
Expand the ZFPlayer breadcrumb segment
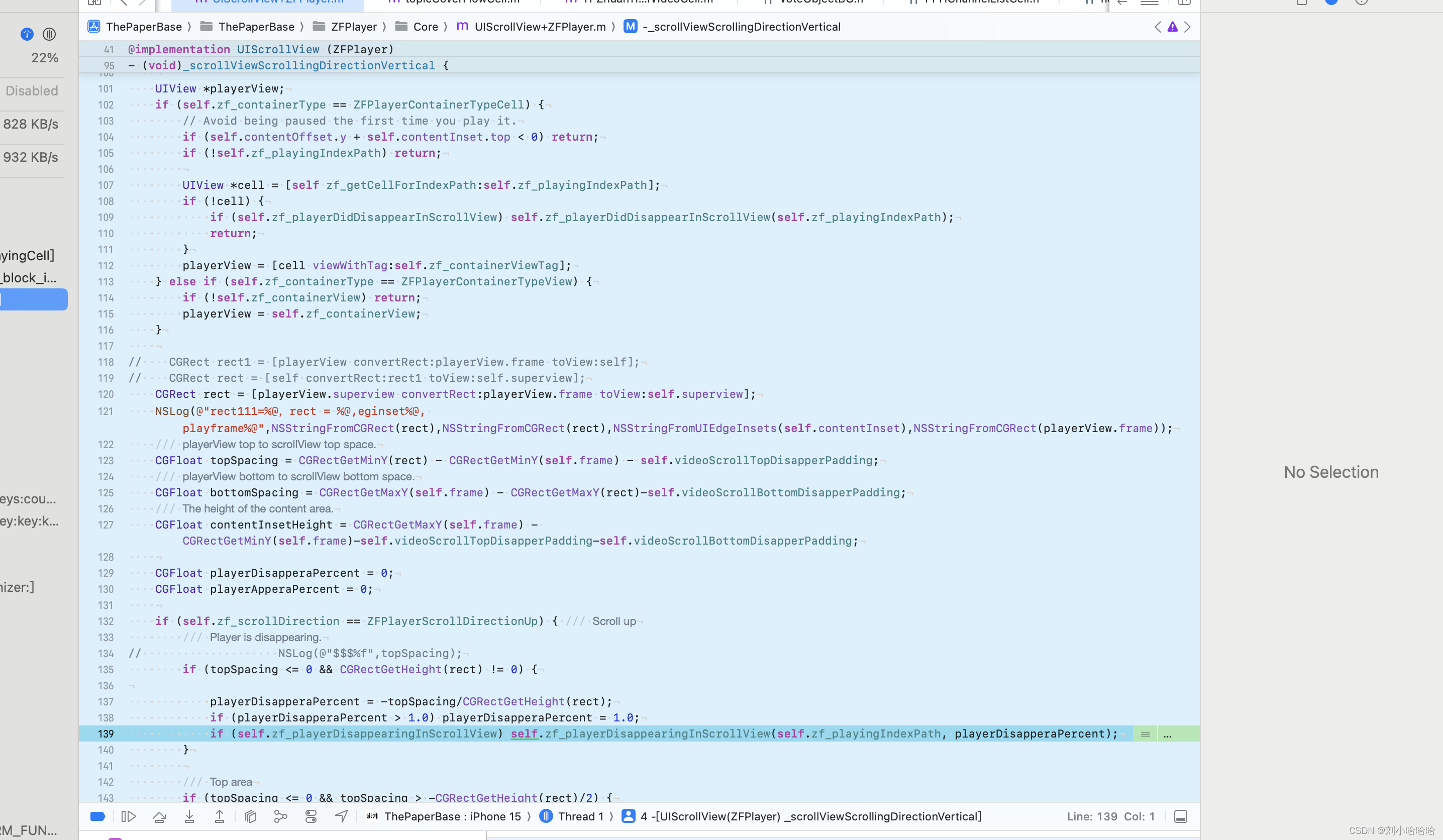(x=354, y=27)
